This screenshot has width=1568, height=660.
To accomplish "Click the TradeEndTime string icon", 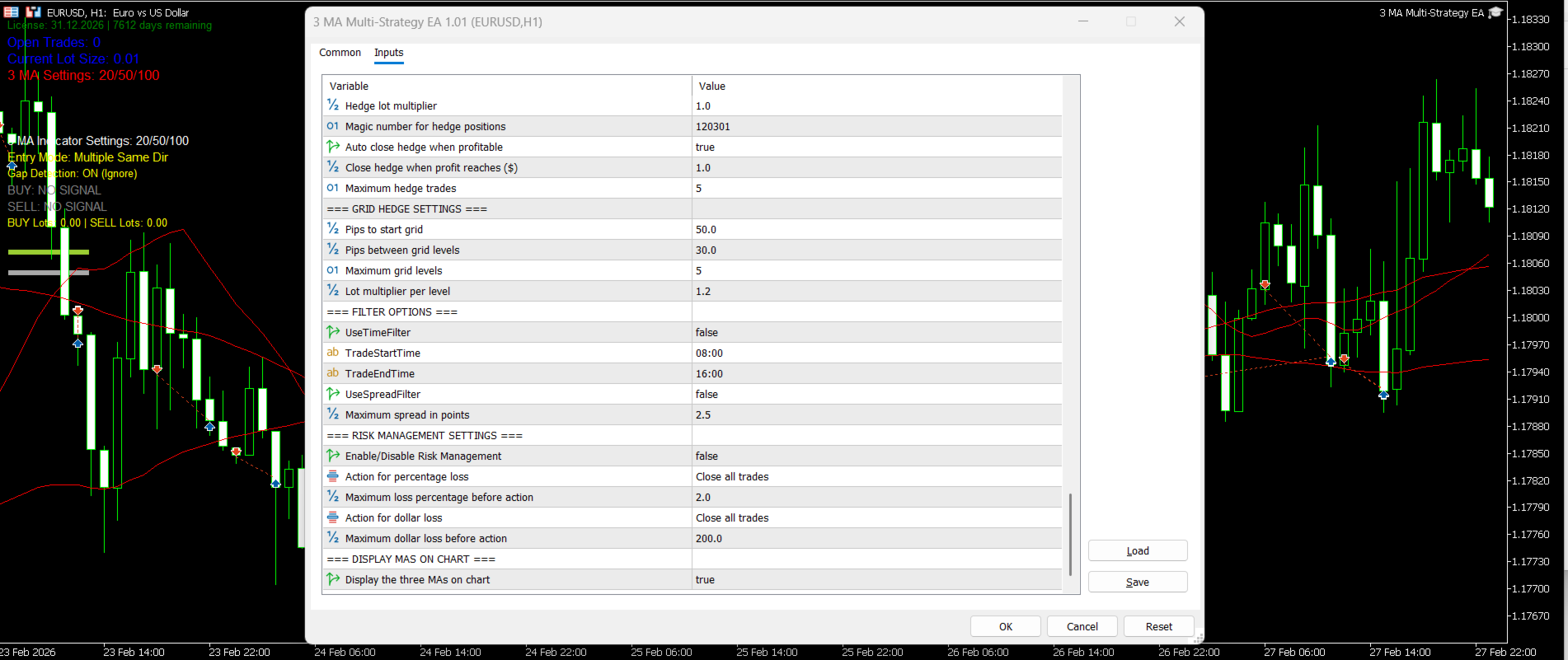I will tap(333, 373).
